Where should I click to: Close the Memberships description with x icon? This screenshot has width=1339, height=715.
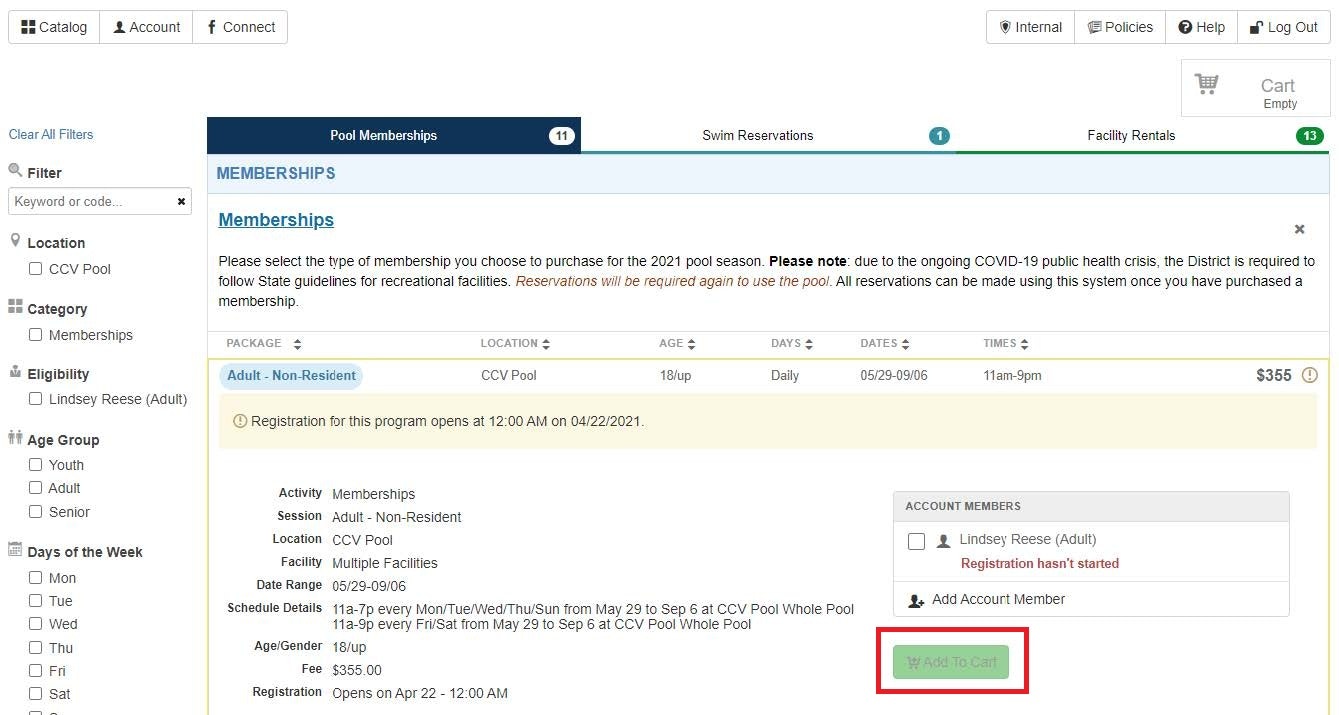[x=1299, y=229]
